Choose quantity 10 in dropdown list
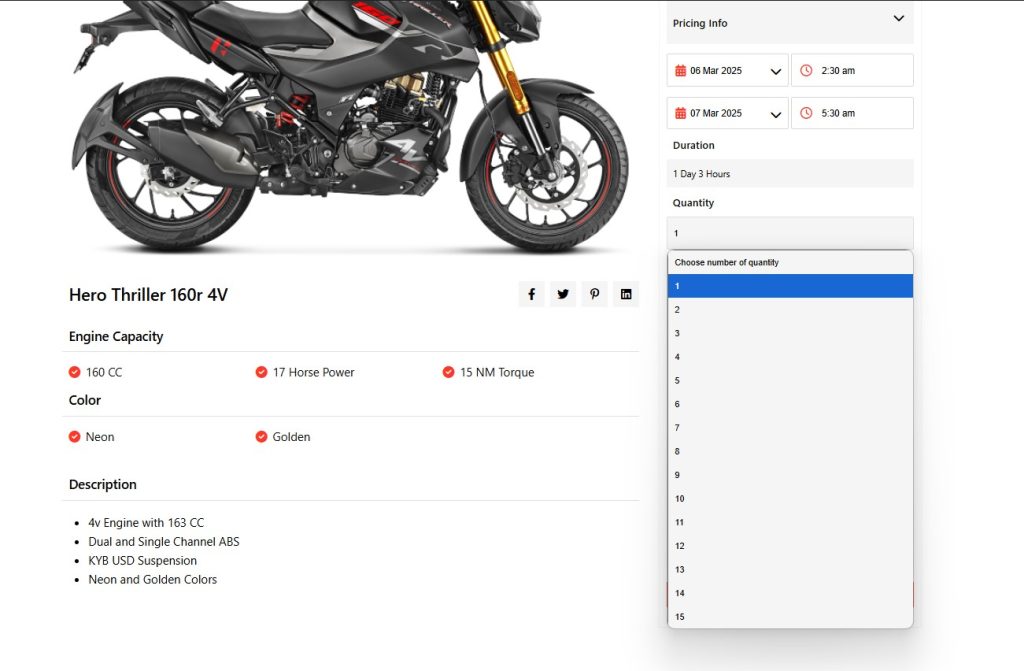Viewport: 1024px width, 671px height. coord(790,498)
